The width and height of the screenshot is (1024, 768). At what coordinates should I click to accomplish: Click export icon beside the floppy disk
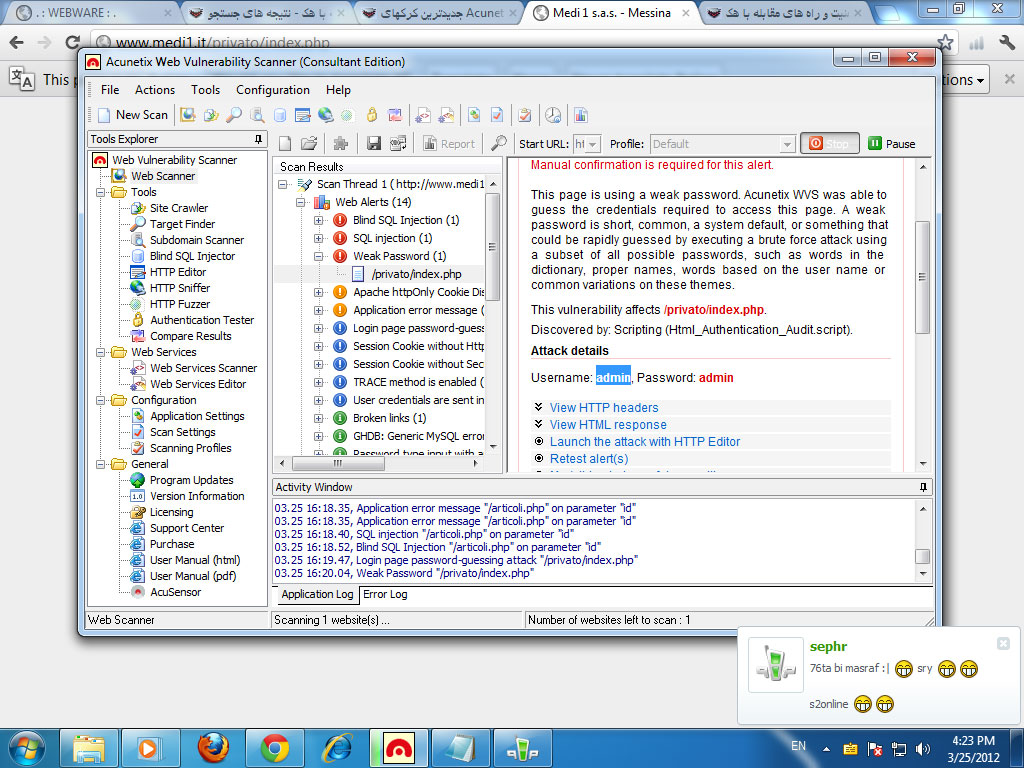[398, 144]
